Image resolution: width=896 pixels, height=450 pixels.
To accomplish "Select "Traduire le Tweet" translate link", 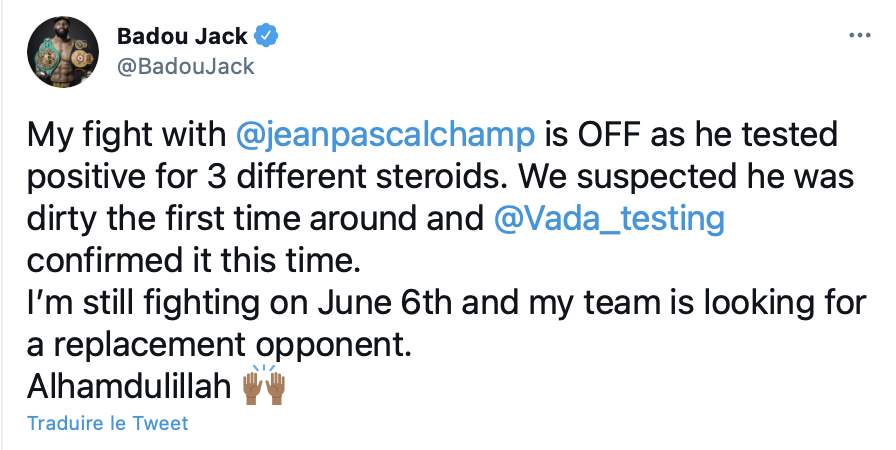I will pyautogui.click(x=107, y=423).
